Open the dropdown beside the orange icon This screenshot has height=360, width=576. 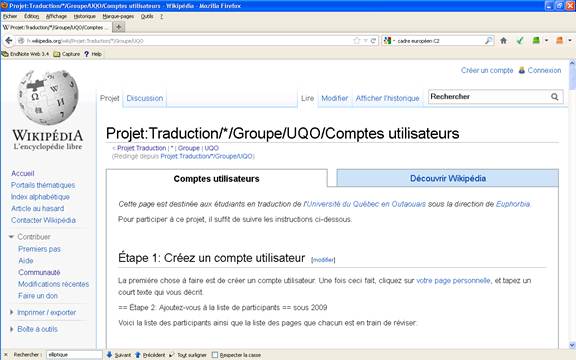[570, 41]
